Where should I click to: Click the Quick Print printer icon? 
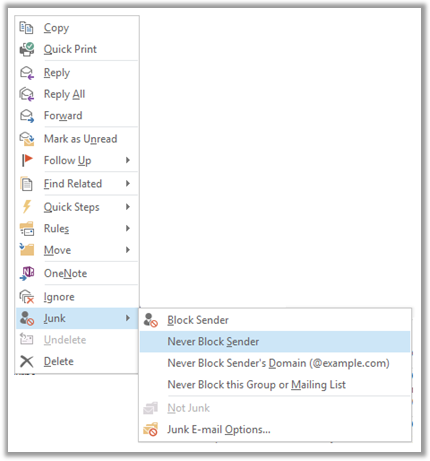27,49
